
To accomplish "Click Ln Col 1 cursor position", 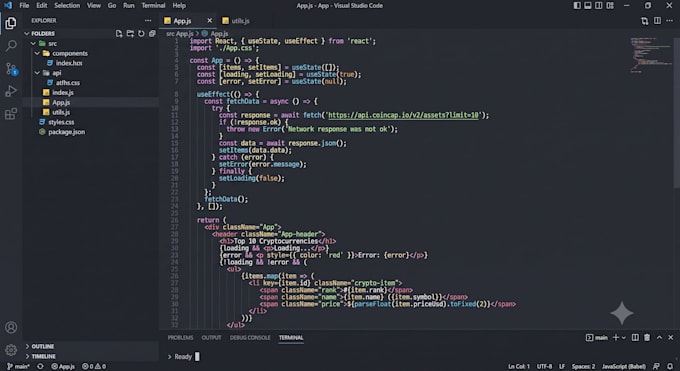I will [519, 367].
